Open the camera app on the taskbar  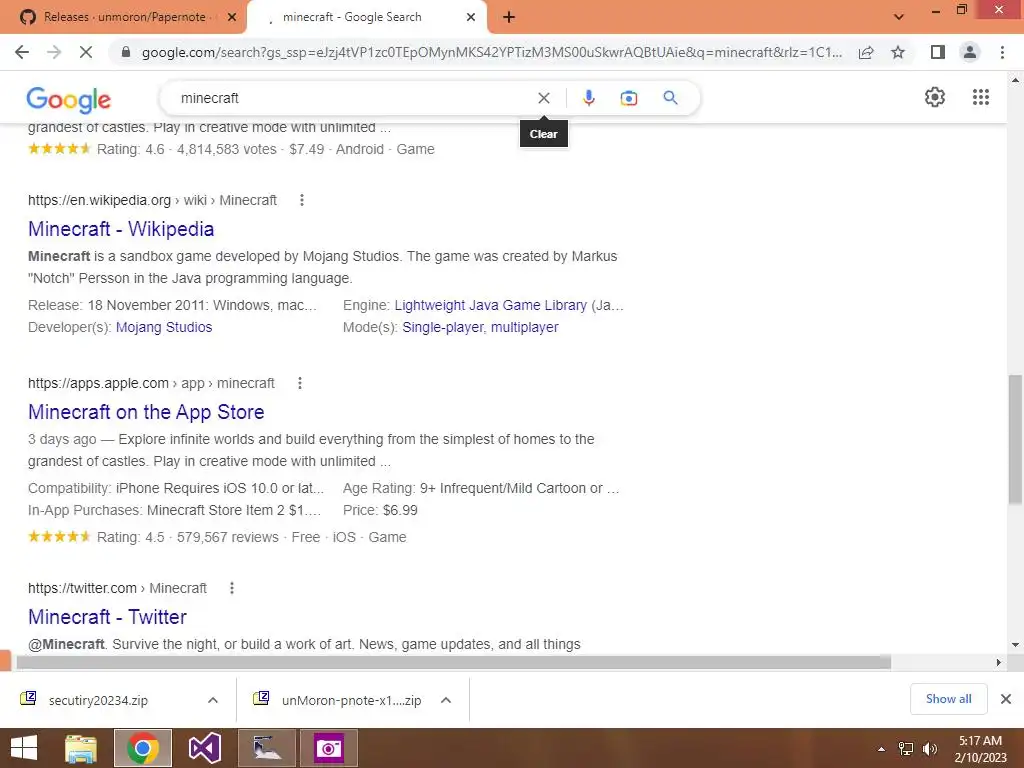pyautogui.click(x=328, y=748)
